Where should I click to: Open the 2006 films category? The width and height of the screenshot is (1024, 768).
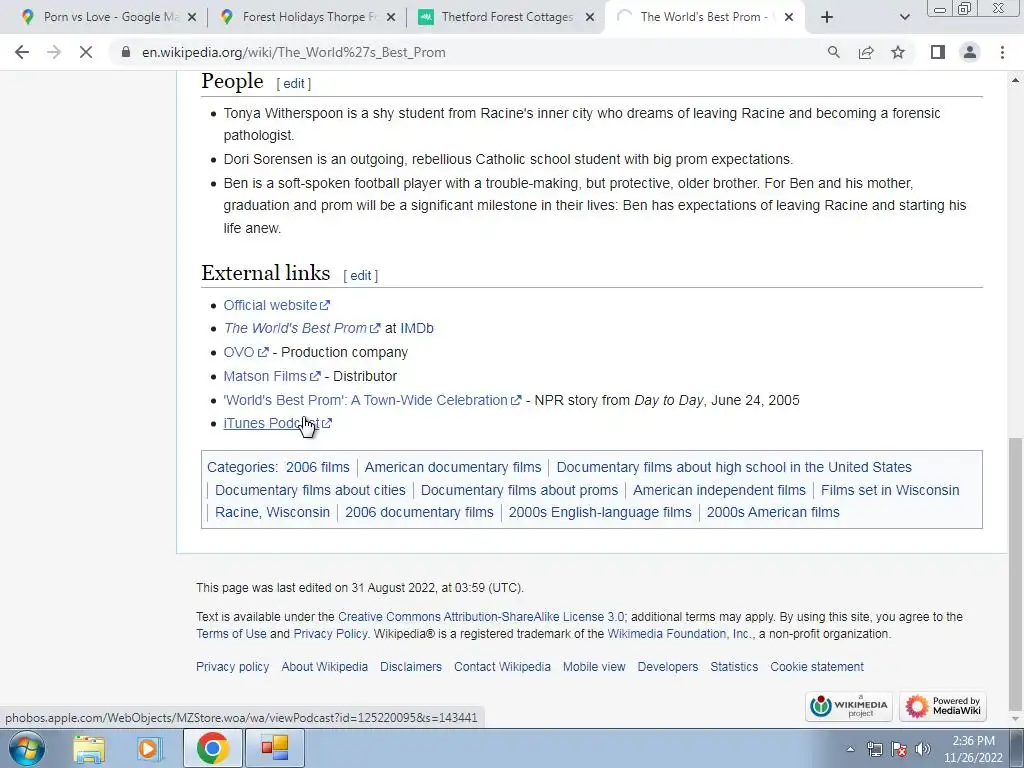[317, 467]
